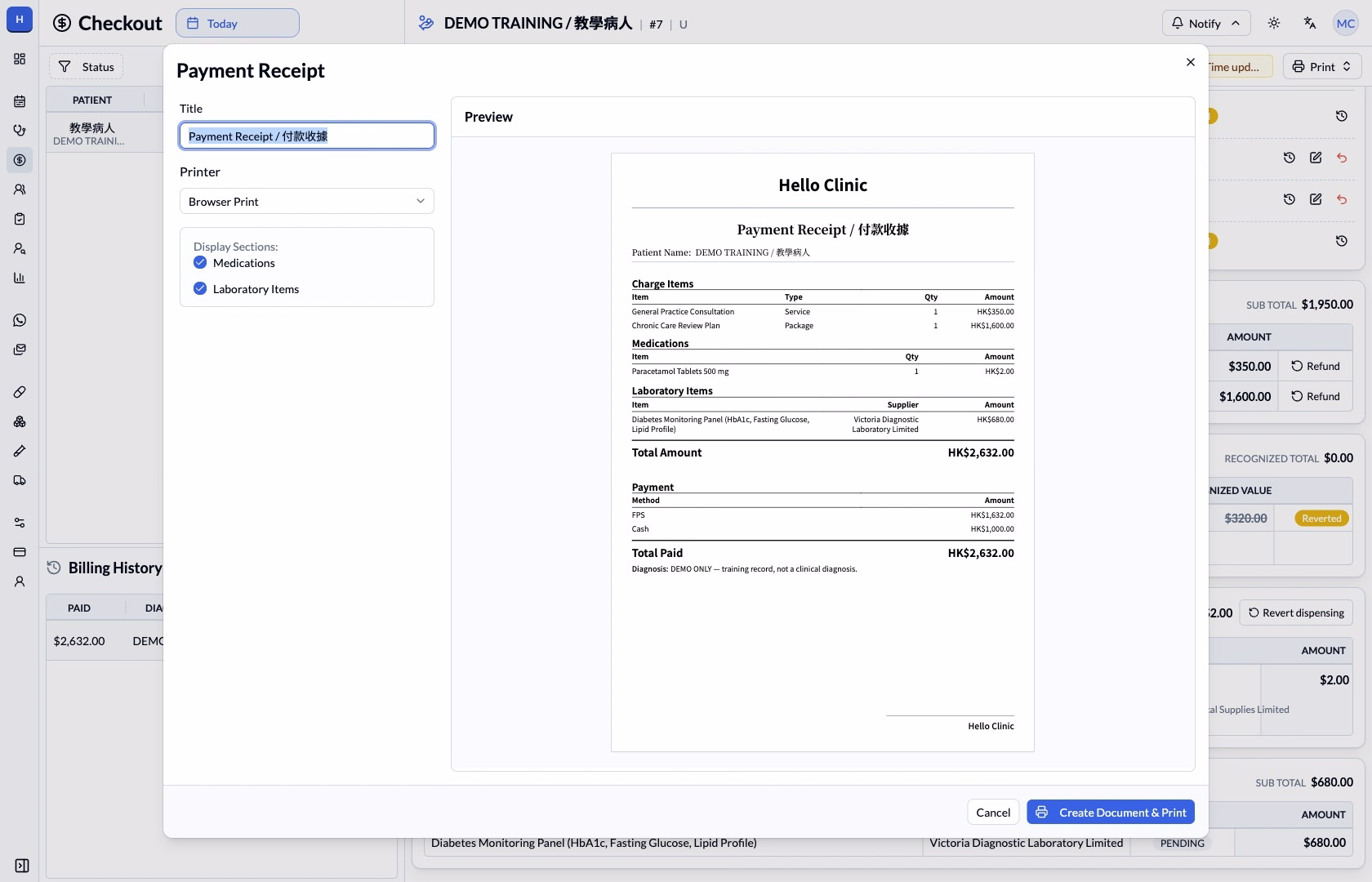The image size is (1372, 882).
Task: Open the stacked cubes inventory icon
Action: click(20, 421)
